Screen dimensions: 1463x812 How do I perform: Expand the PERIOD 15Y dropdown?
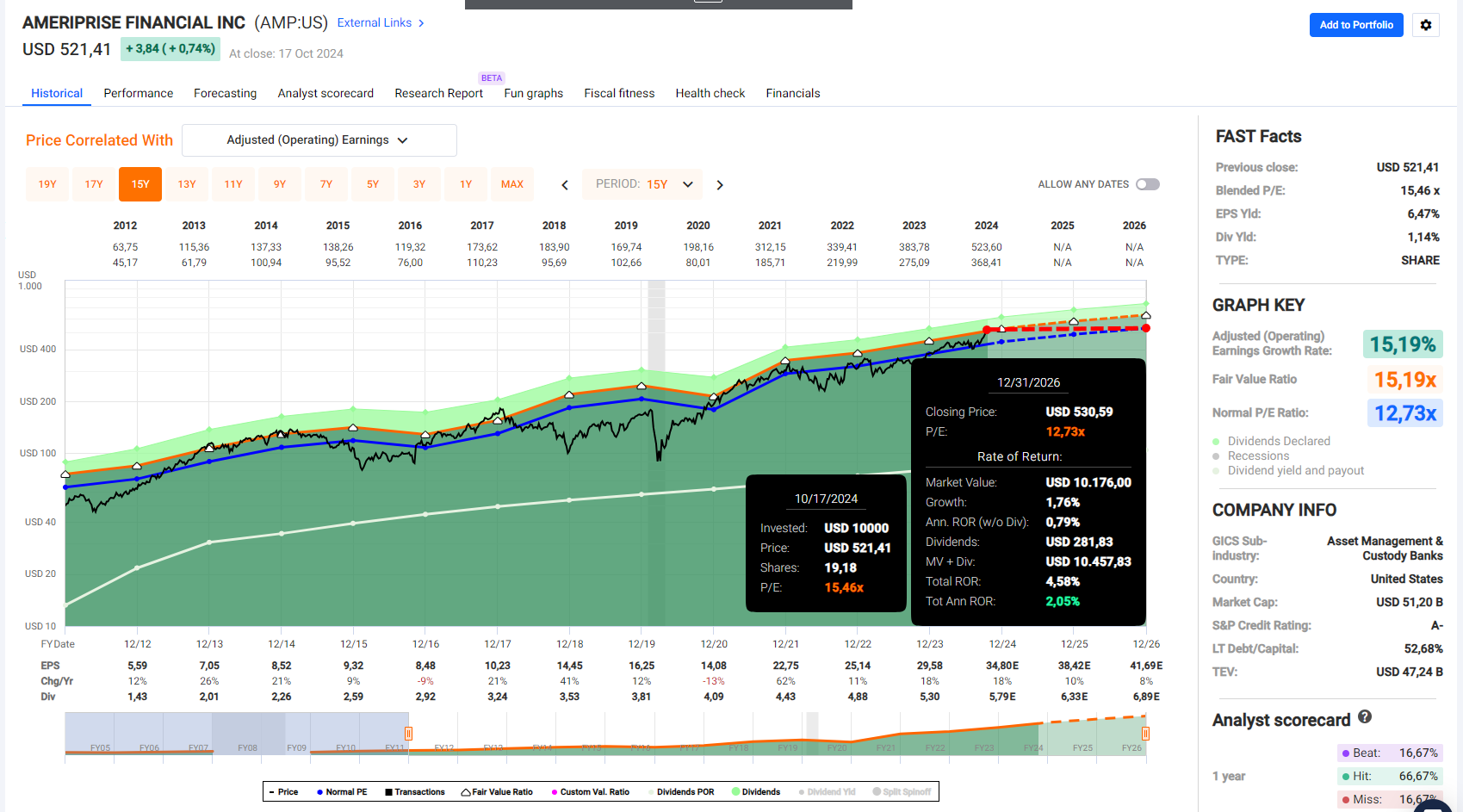tap(643, 184)
